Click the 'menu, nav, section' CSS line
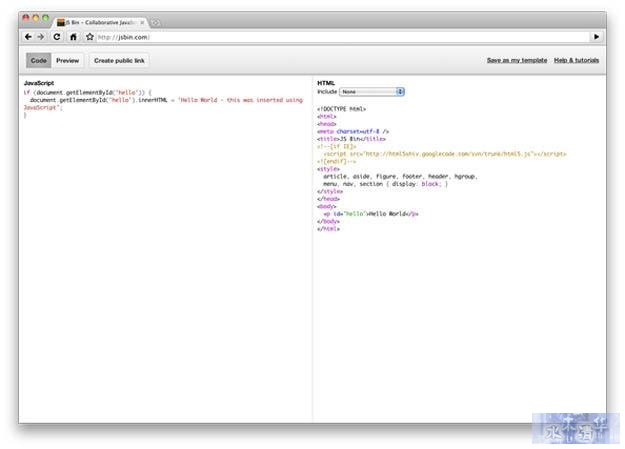 point(385,184)
